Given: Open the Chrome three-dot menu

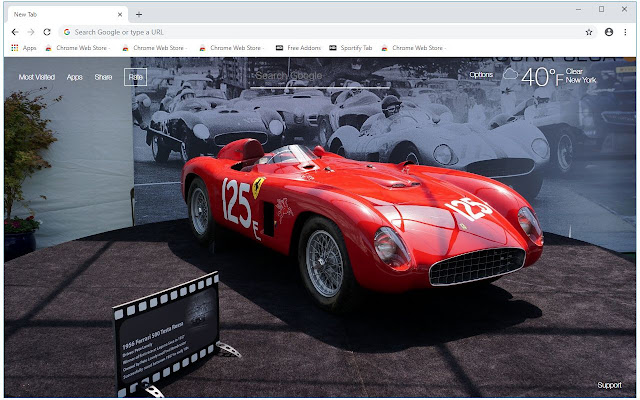Looking at the screenshot, I should [625, 32].
